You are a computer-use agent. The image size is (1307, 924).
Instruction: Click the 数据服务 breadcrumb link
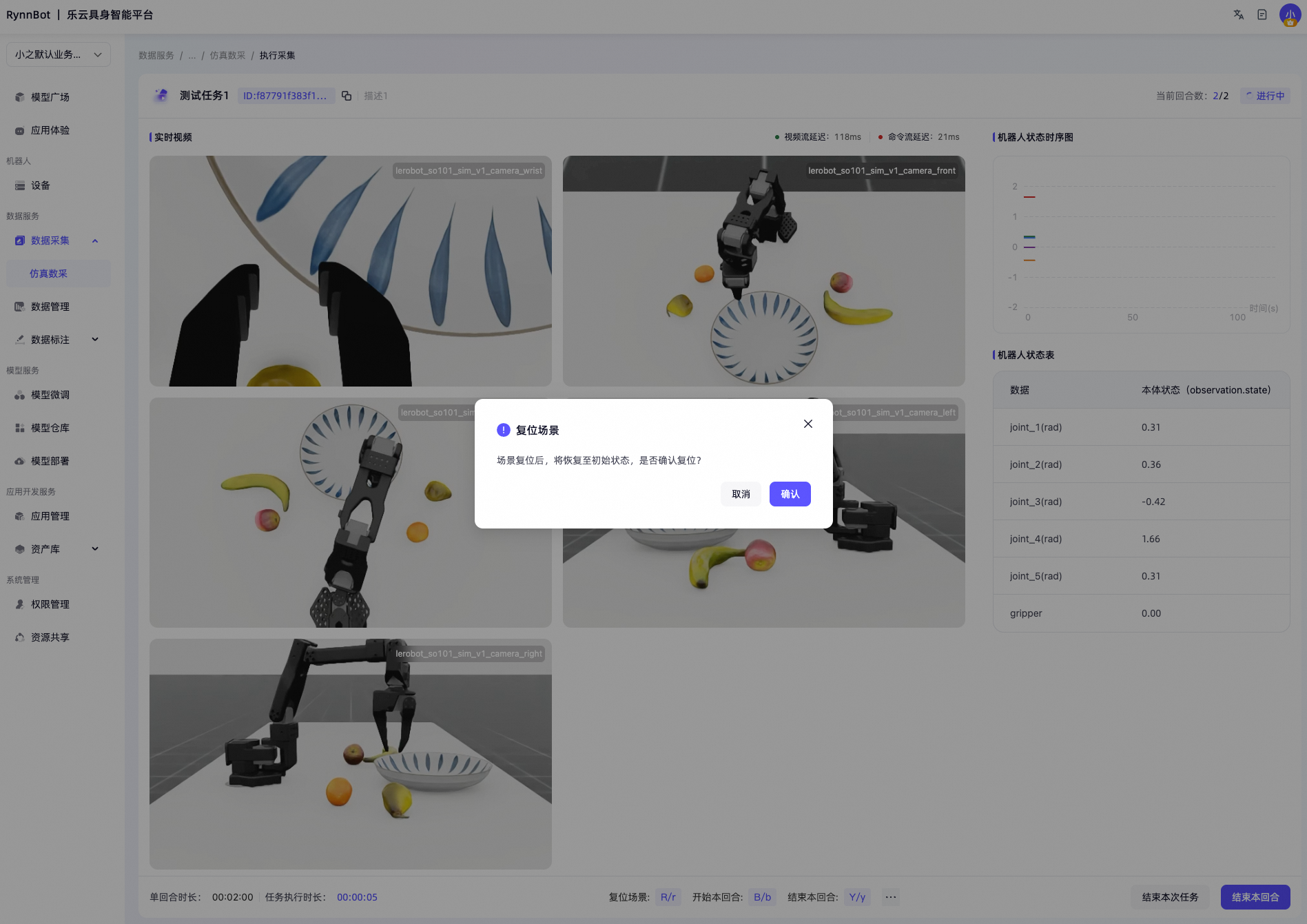(x=156, y=55)
